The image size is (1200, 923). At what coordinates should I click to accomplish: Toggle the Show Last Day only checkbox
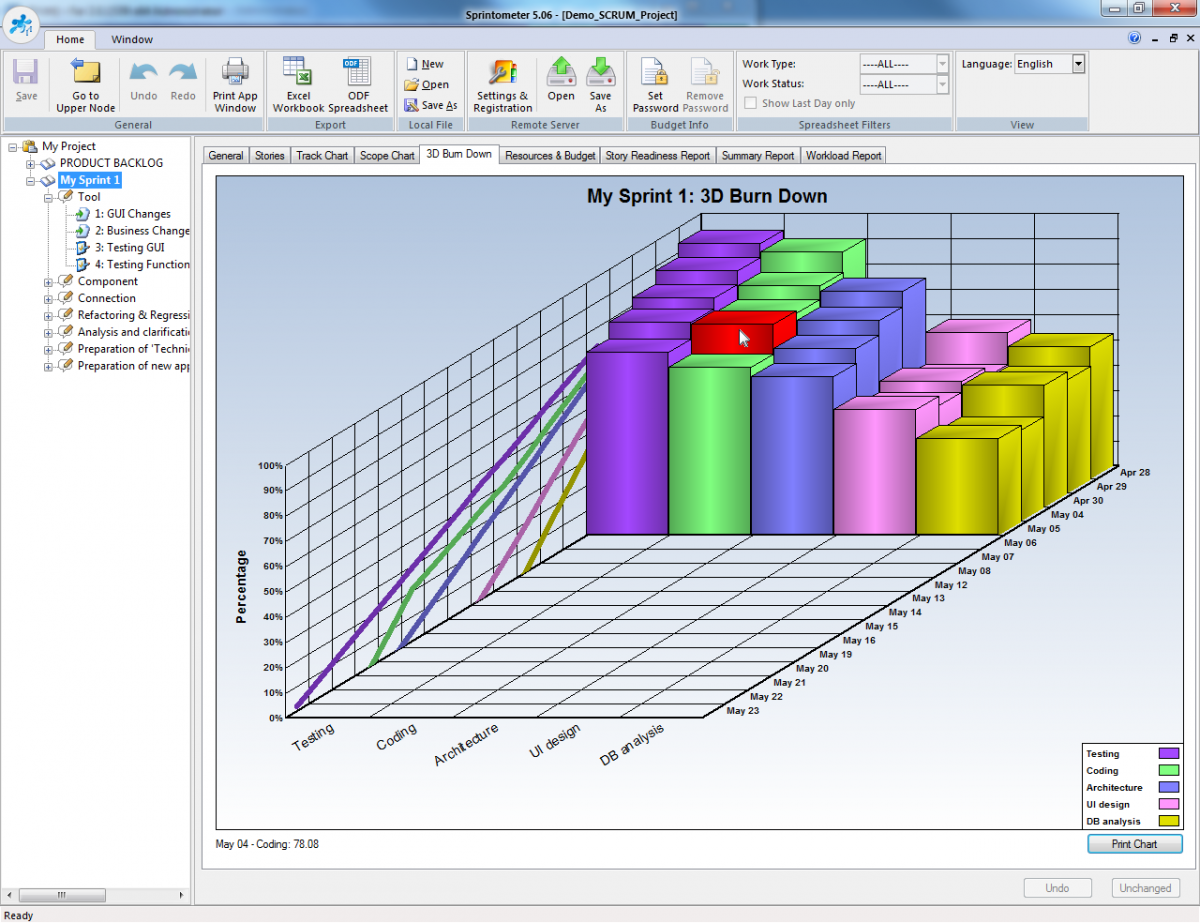751,103
